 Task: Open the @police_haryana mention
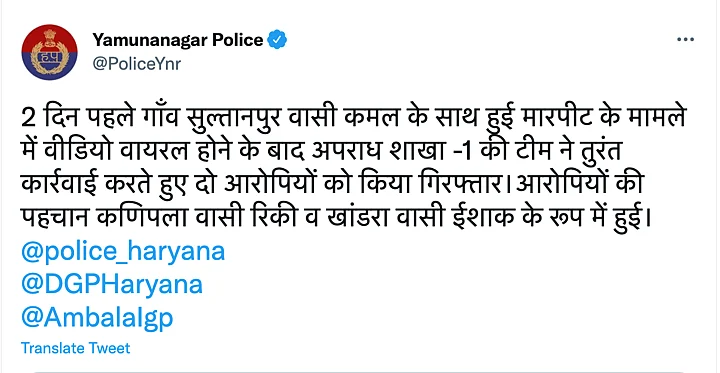[x=123, y=253]
